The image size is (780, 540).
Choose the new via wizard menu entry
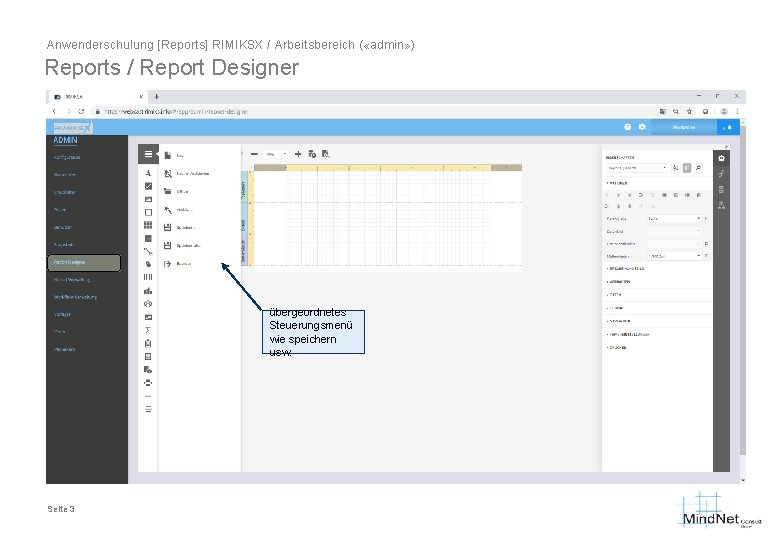point(199,174)
